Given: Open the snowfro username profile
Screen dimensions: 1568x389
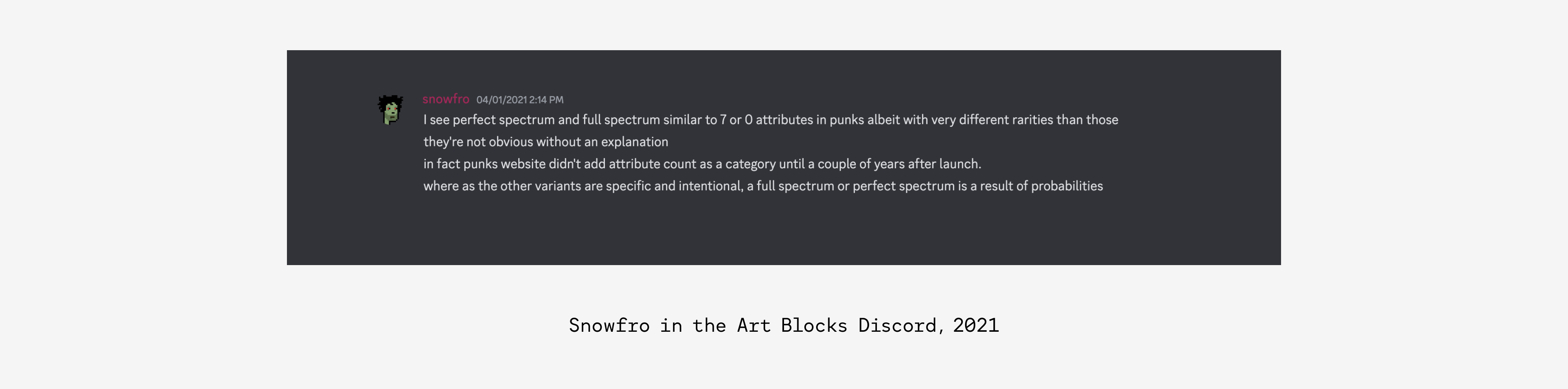Looking at the screenshot, I should pyautogui.click(x=446, y=98).
